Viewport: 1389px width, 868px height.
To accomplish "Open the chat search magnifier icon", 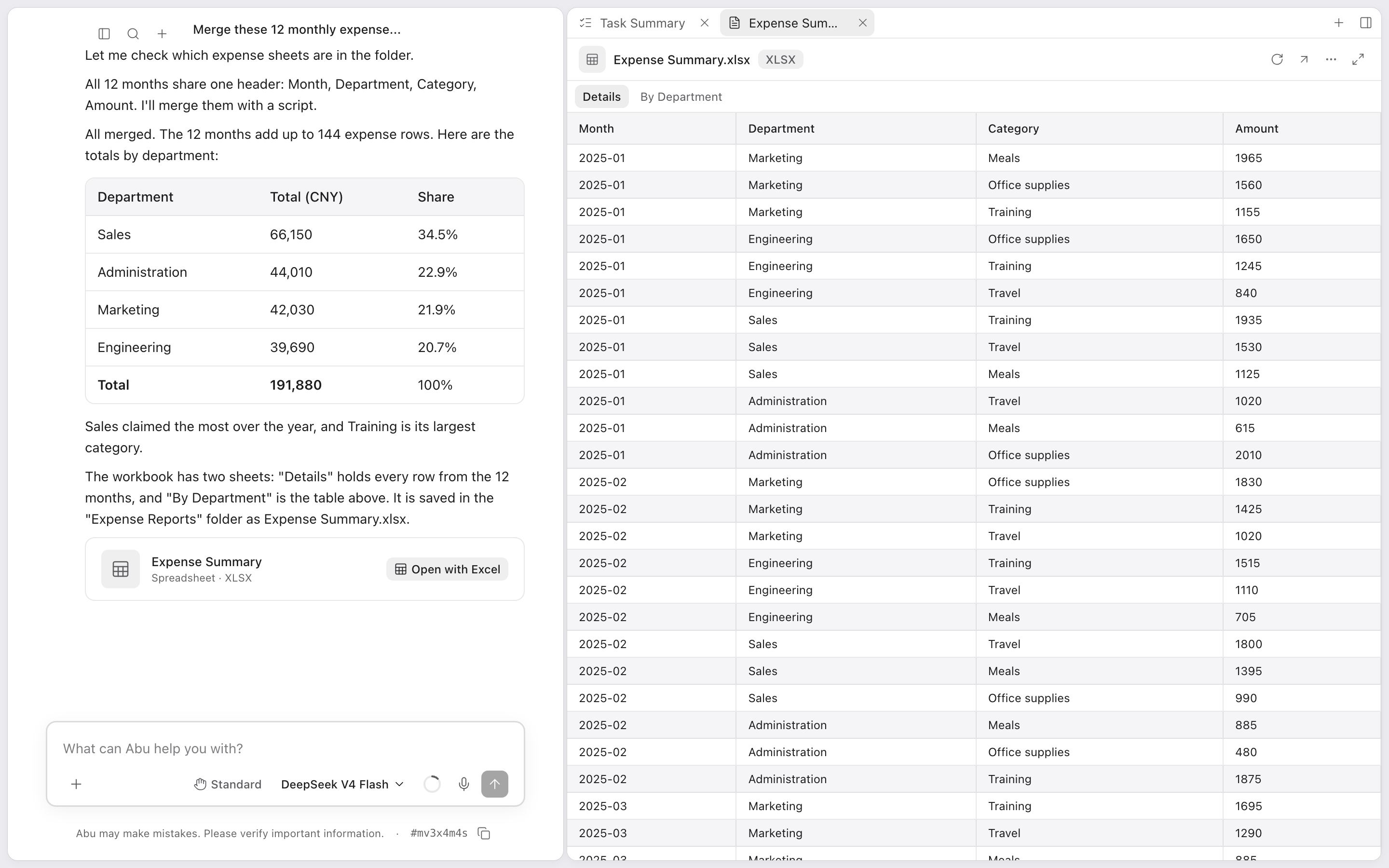I will click(133, 34).
